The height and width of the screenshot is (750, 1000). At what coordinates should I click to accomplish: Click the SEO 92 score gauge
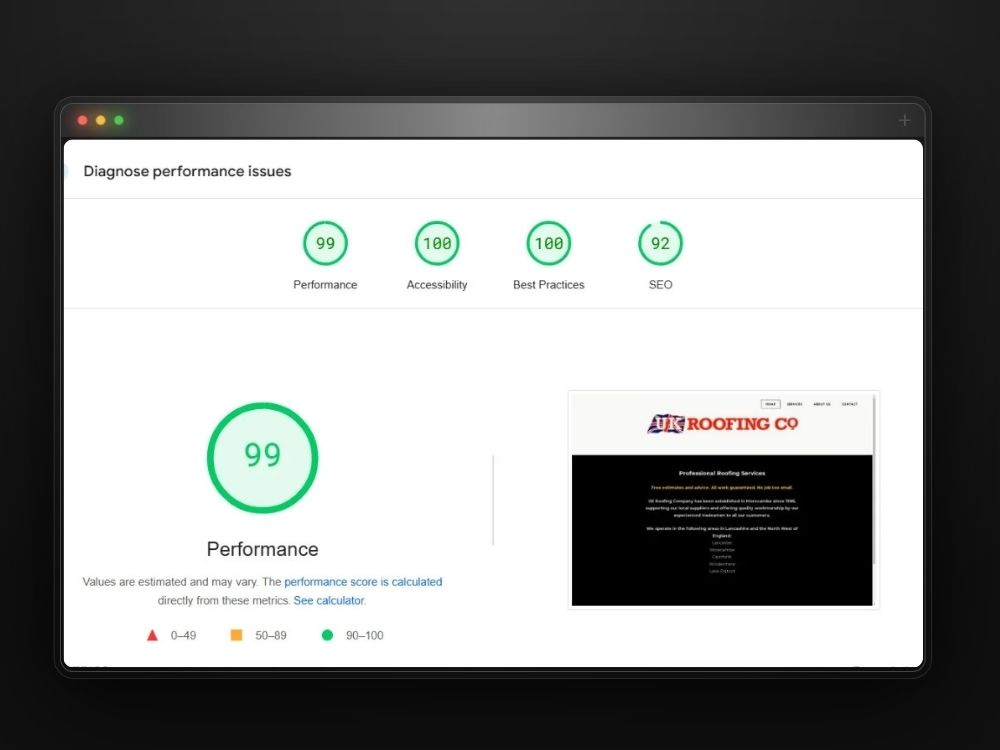[660, 243]
